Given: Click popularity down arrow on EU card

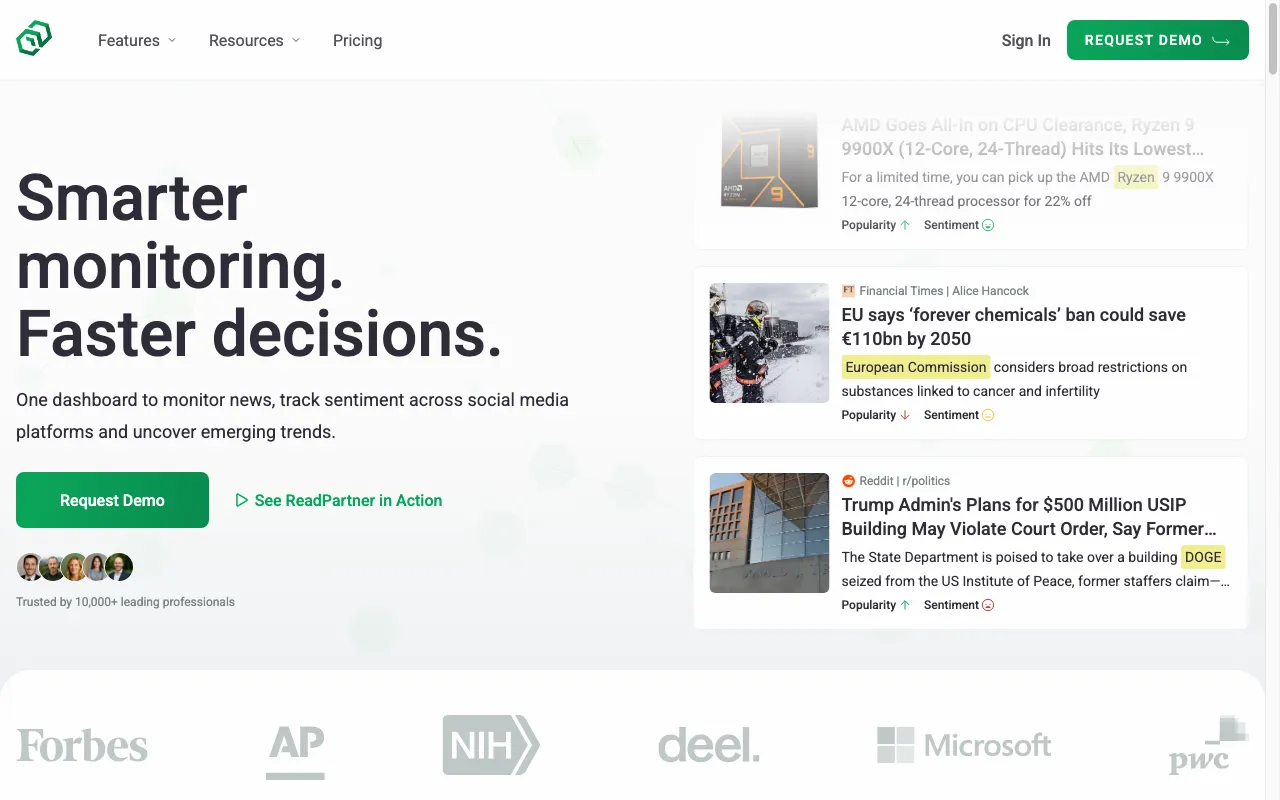Looking at the screenshot, I should 905,415.
